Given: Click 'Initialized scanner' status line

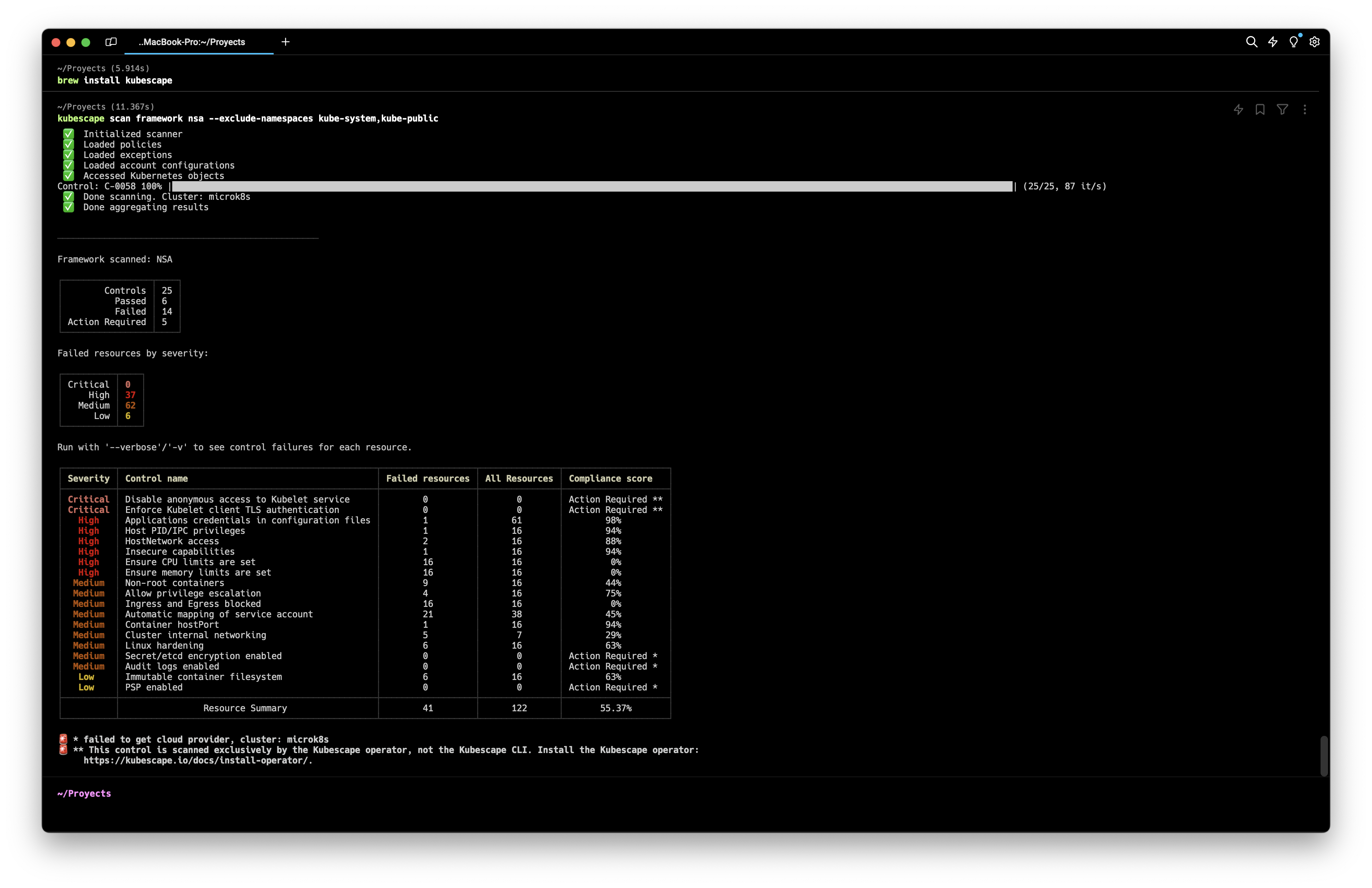Looking at the screenshot, I should pyautogui.click(x=133, y=134).
